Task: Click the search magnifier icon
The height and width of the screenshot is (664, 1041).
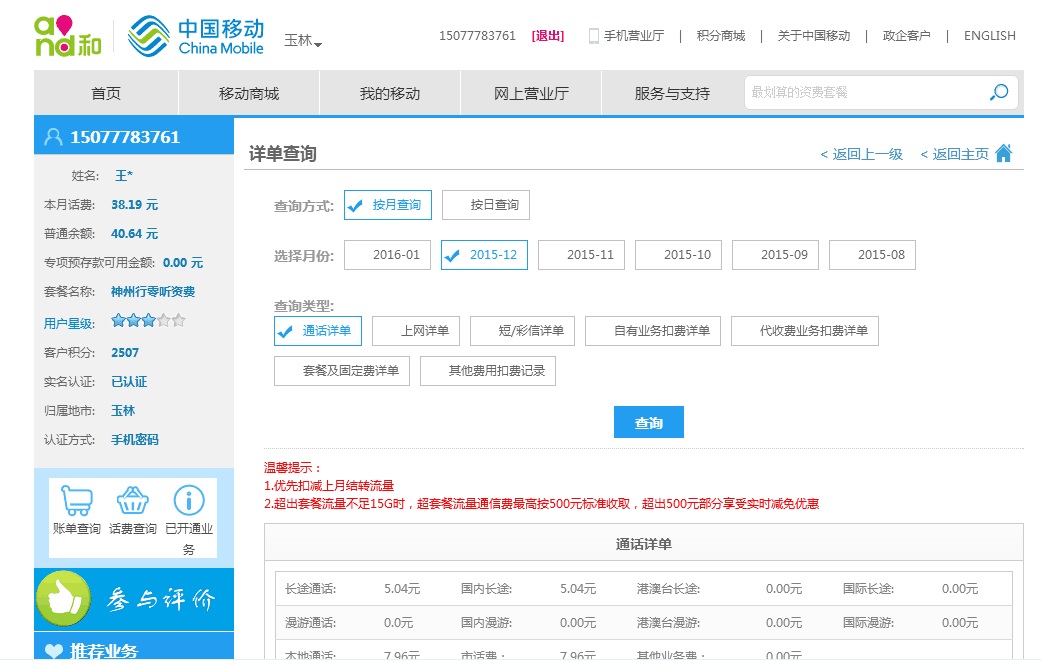Action: tap(998, 93)
